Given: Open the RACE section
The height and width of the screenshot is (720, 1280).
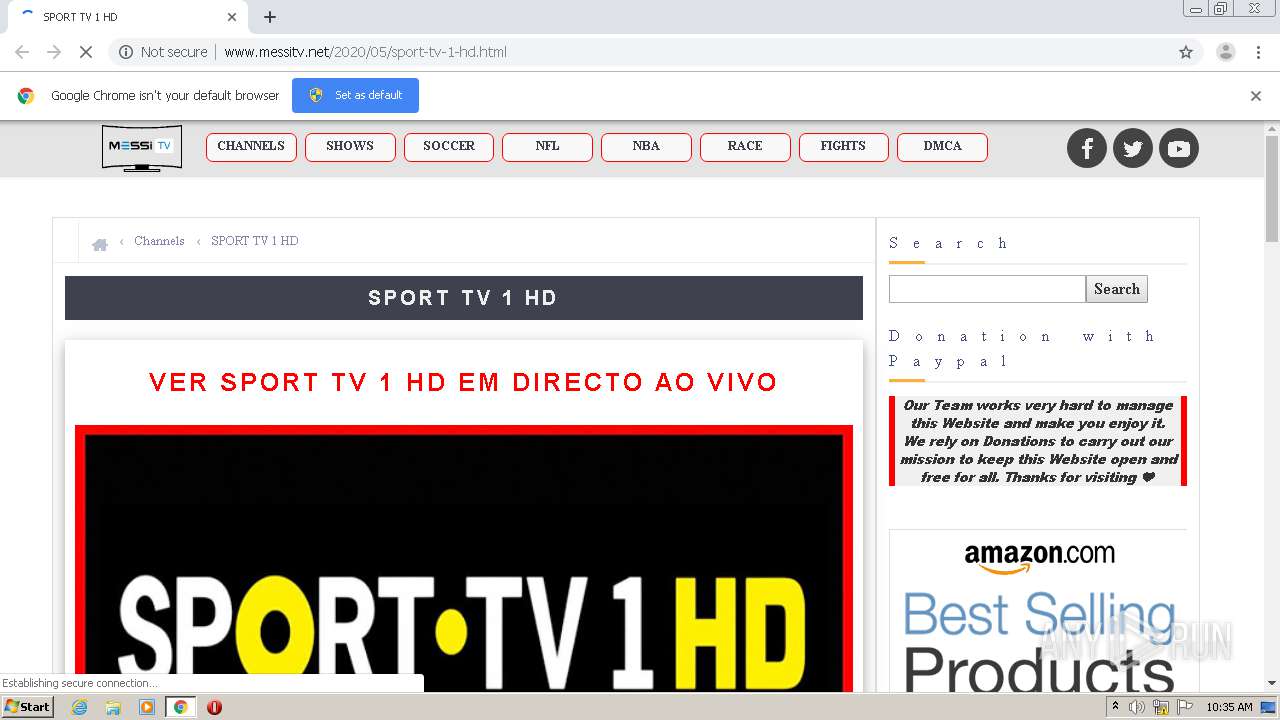Looking at the screenshot, I should [745, 147].
